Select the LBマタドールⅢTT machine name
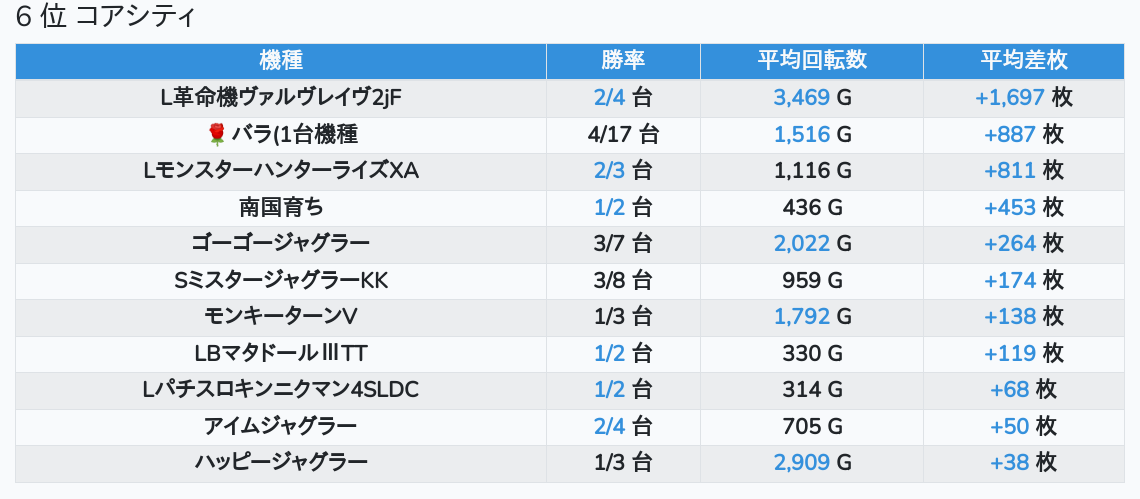The width and height of the screenshot is (1140, 499). 280,353
